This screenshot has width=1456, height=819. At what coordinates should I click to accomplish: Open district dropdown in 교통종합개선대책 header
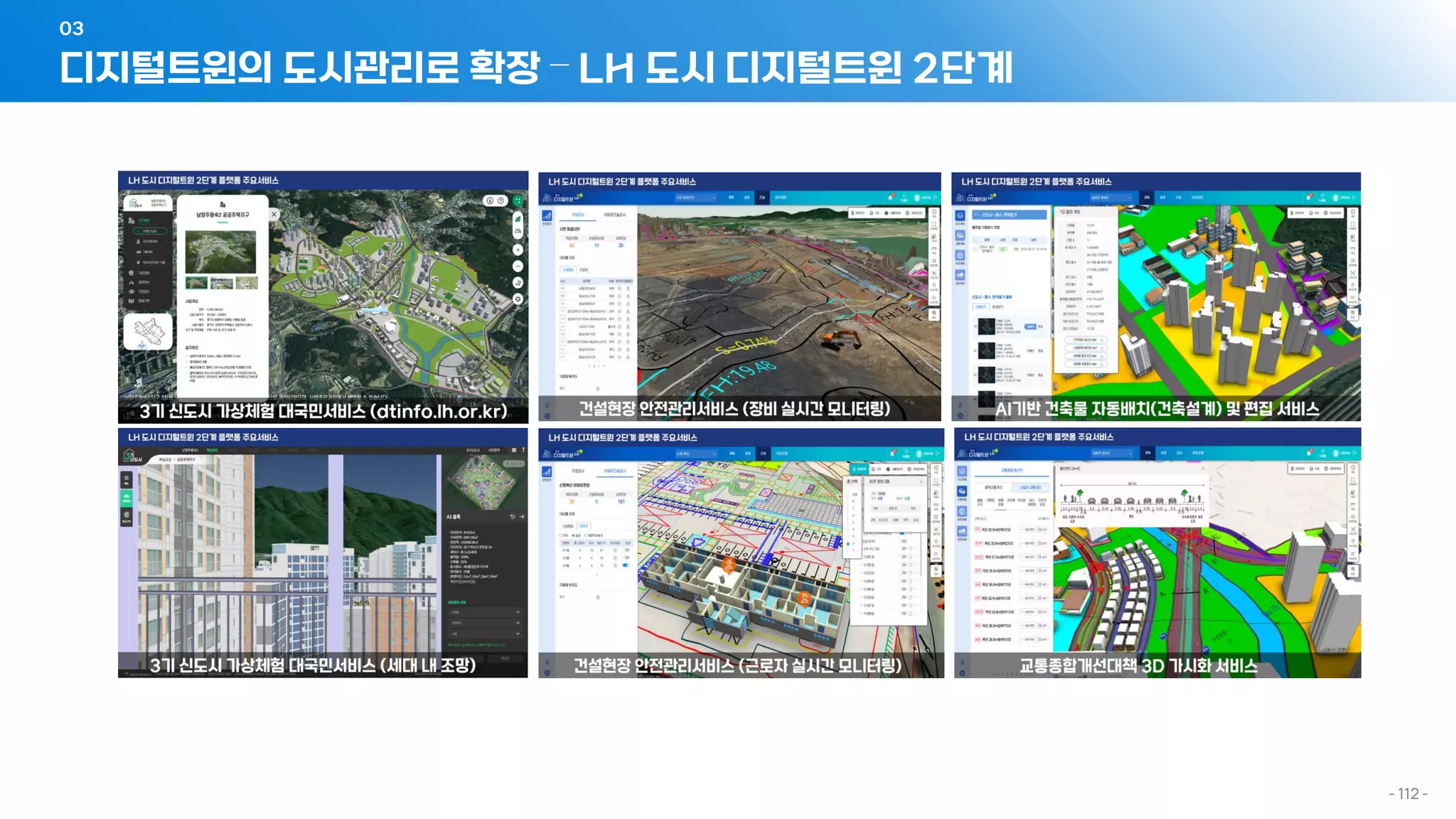click(1113, 453)
